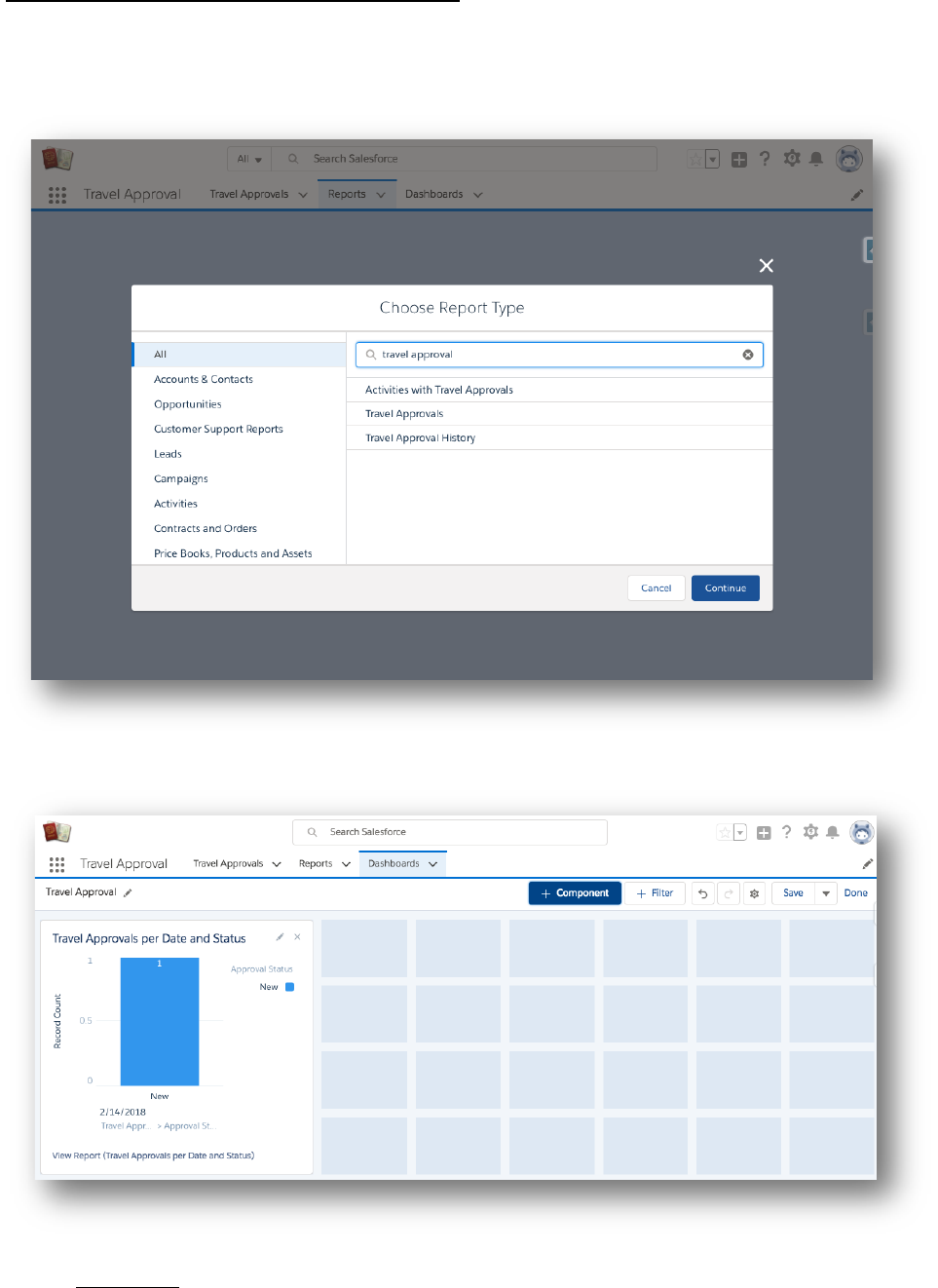The width and height of the screenshot is (938, 1288).
Task: Open user avatar in lower Dashboards screenshot
Action: [x=862, y=832]
